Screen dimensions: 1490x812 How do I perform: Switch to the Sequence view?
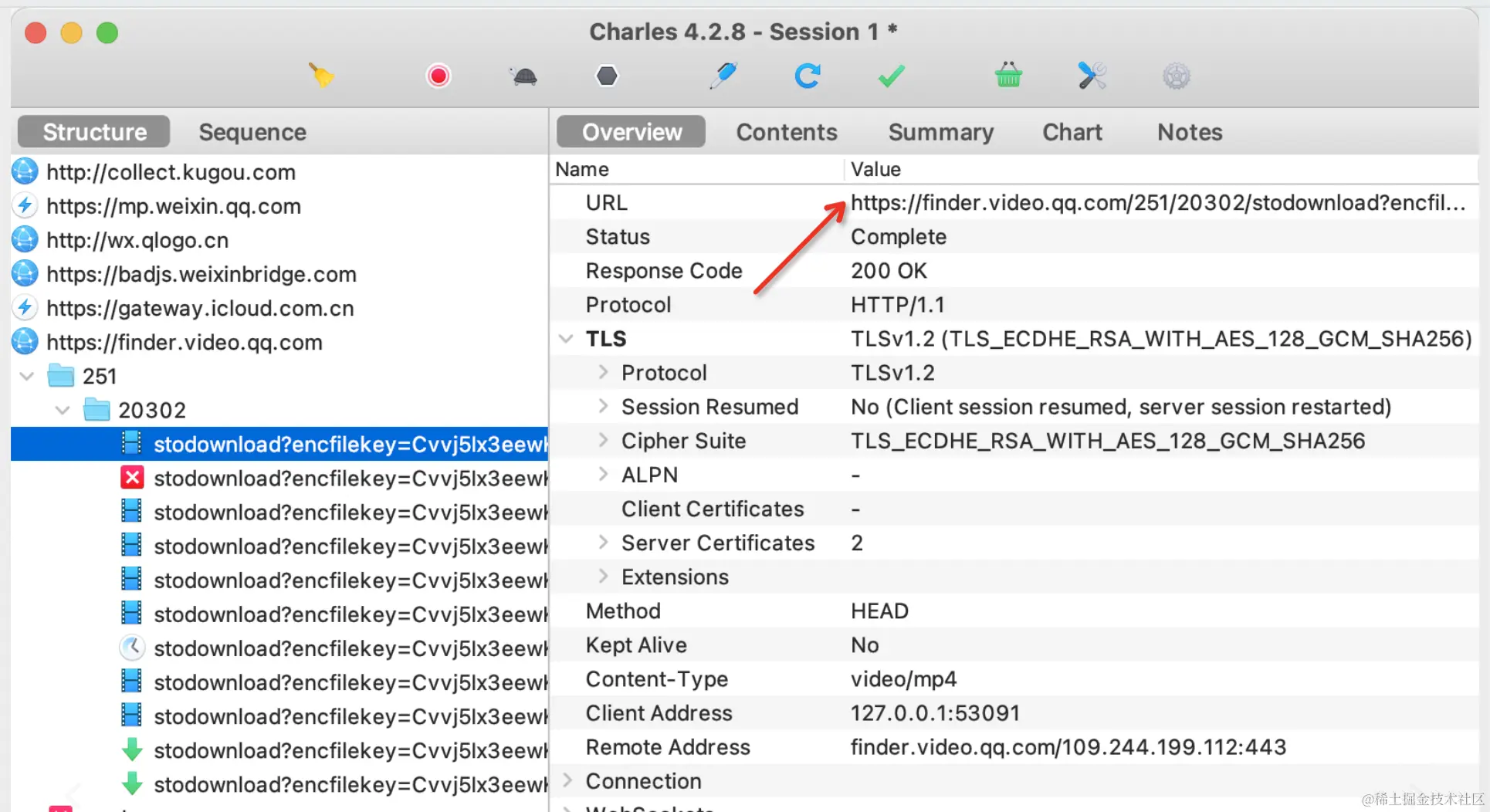tap(252, 132)
